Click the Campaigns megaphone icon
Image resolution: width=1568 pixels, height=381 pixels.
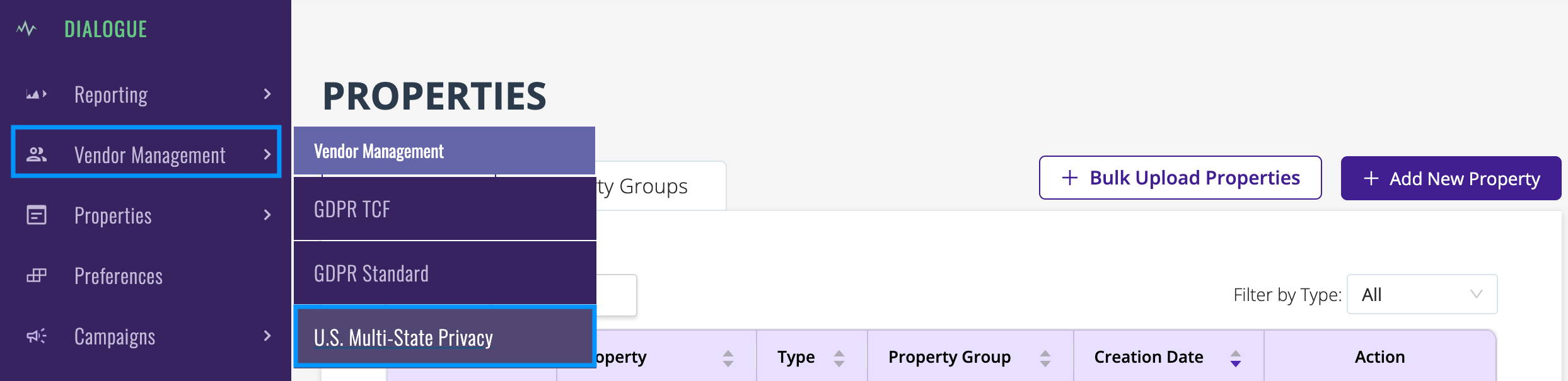[37, 336]
